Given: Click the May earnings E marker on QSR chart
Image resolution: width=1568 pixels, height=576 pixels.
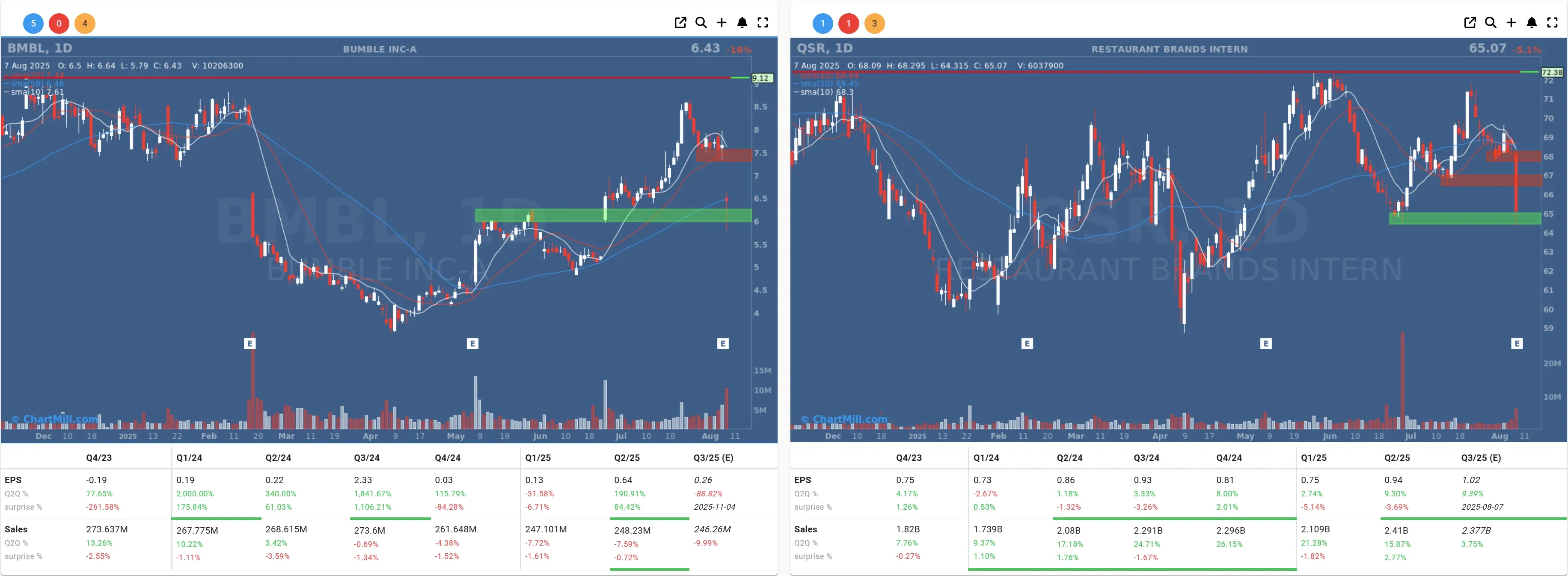Looking at the screenshot, I should click(1266, 343).
